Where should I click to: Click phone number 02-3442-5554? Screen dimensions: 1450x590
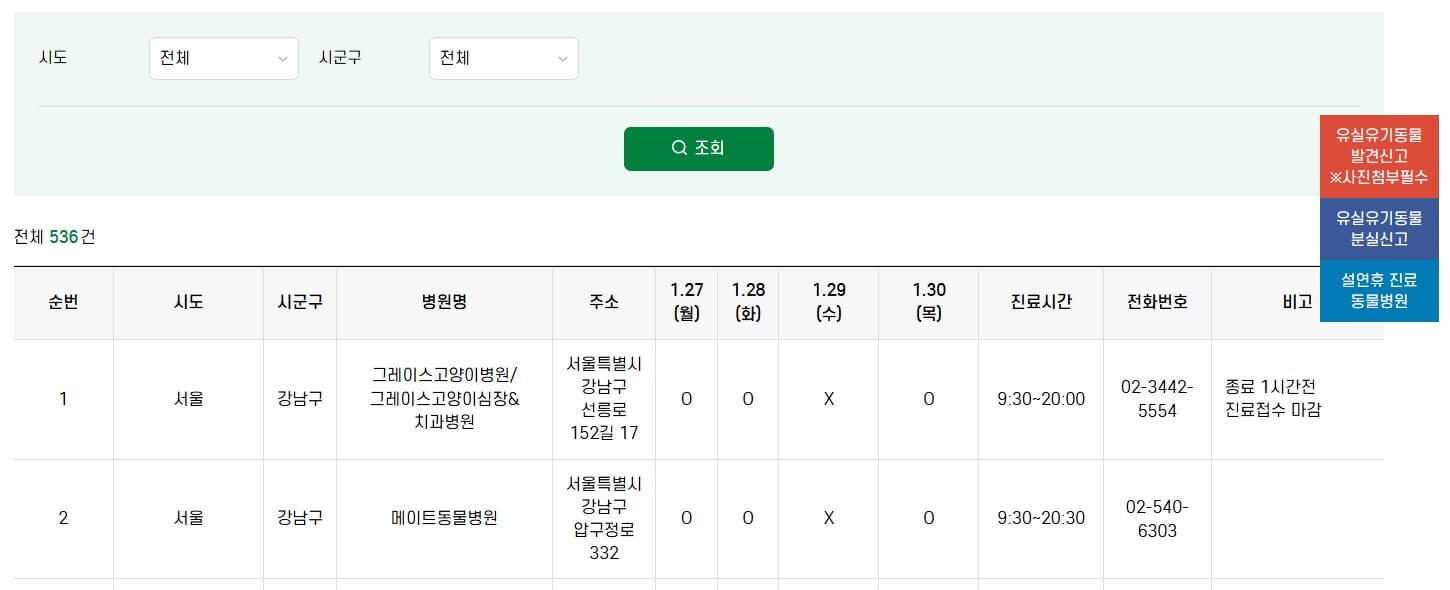click(1157, 399)
